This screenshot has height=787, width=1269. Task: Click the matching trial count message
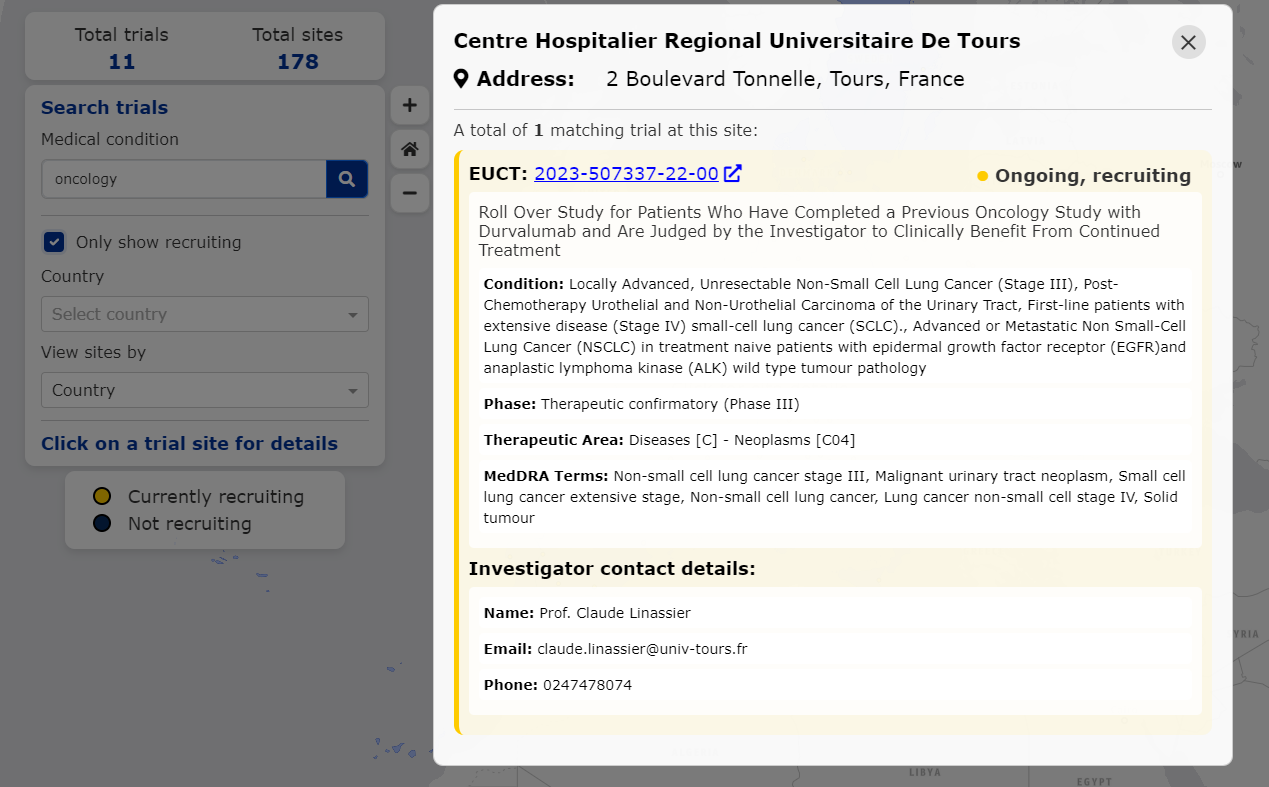606,130
